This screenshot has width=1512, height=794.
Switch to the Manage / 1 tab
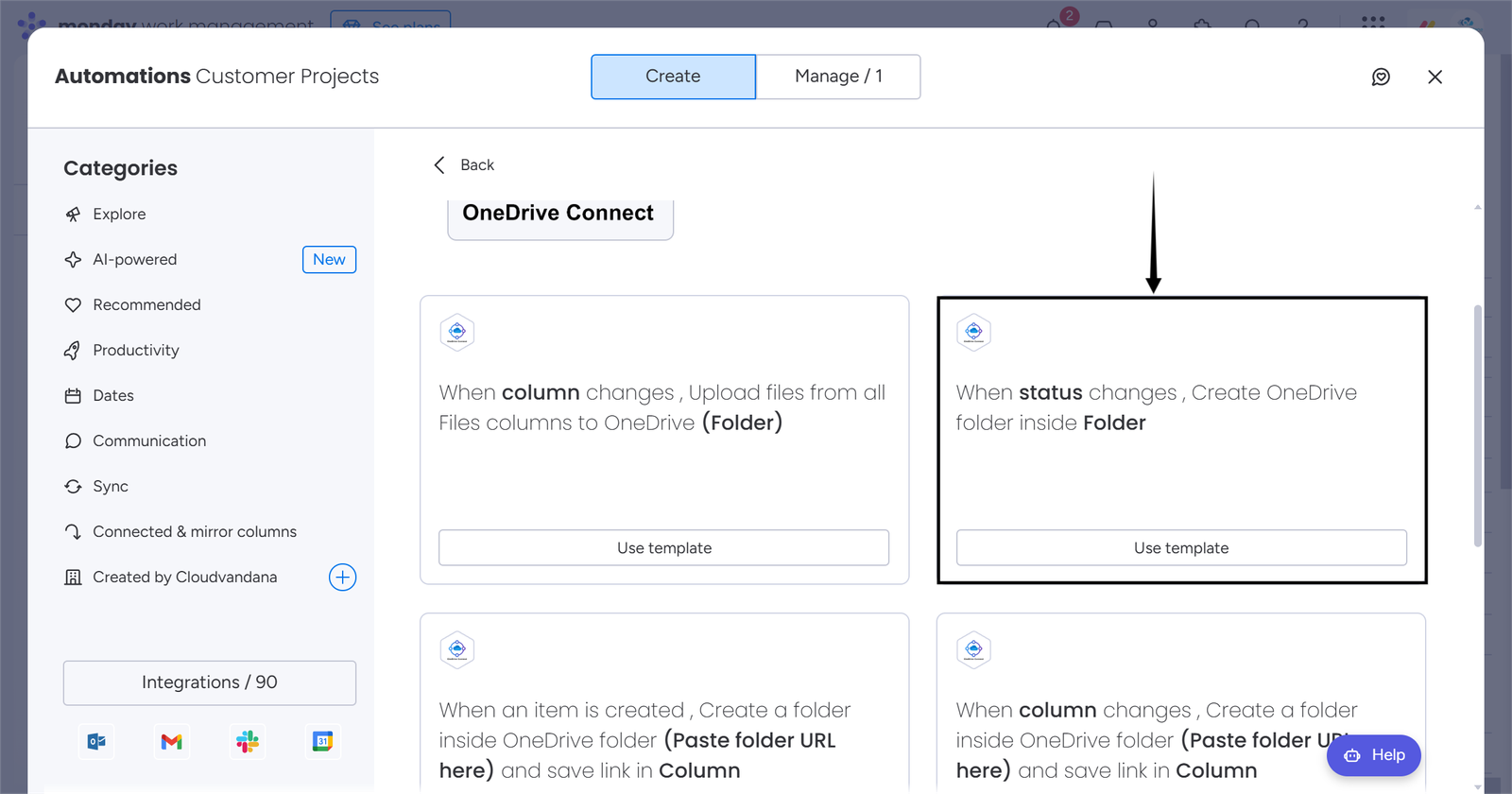pyautogui.click(x=838, y=77)
